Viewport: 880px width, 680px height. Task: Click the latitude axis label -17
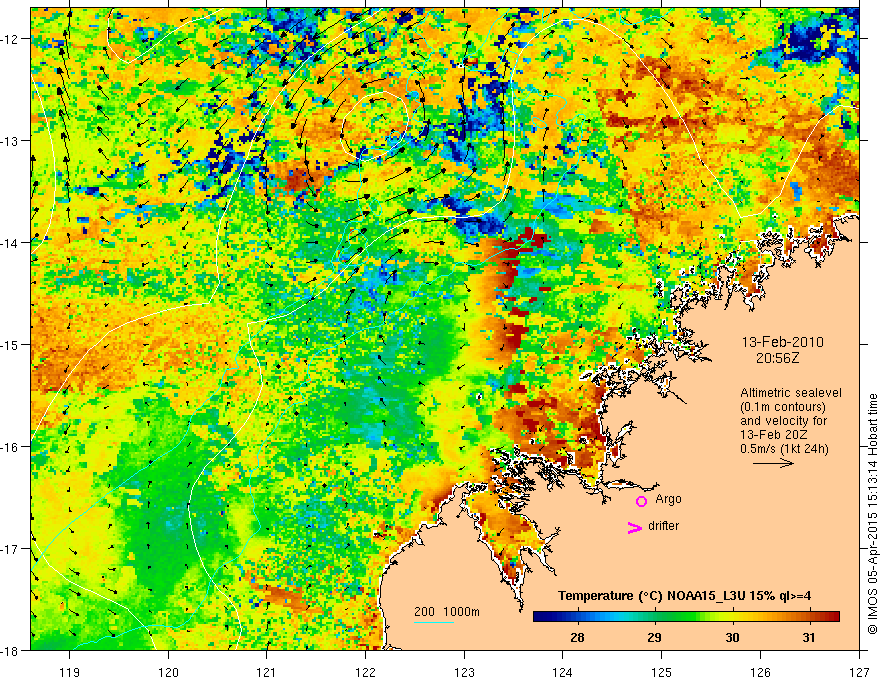pyautogui.click(x=10, y=549)
